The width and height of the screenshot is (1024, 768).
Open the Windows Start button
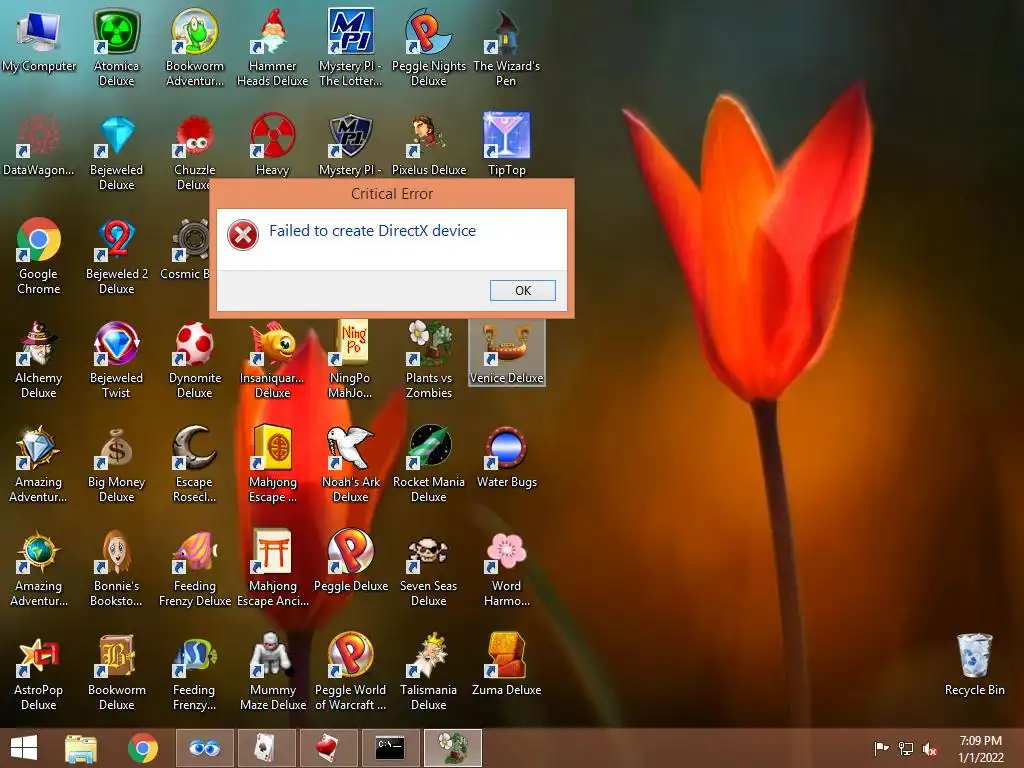tap(24, 748)
